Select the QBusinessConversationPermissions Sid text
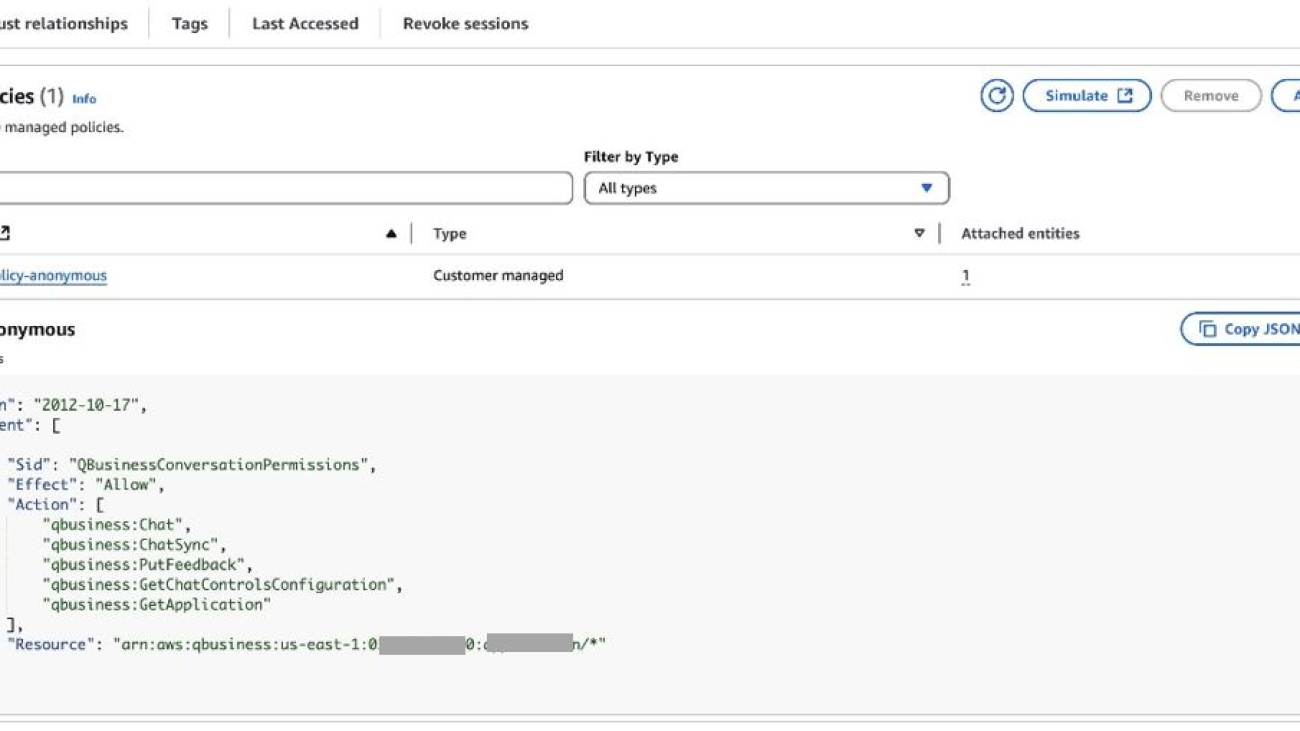Screen dimensions: 1300x731 tap(220, 464)
